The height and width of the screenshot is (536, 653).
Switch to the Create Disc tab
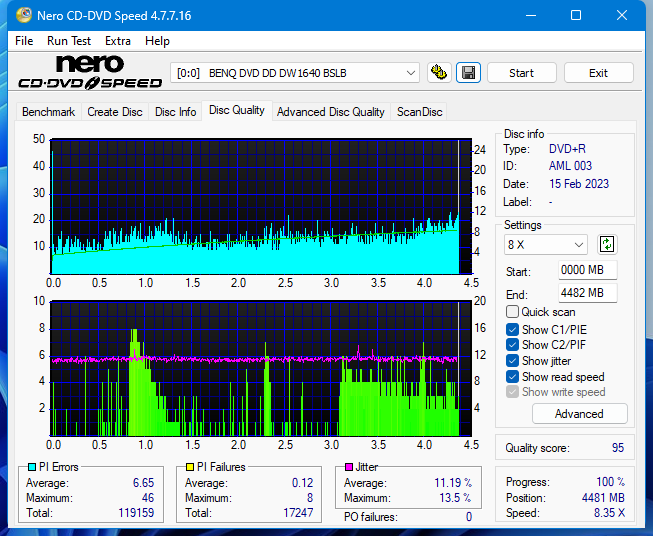pos(115,112)
